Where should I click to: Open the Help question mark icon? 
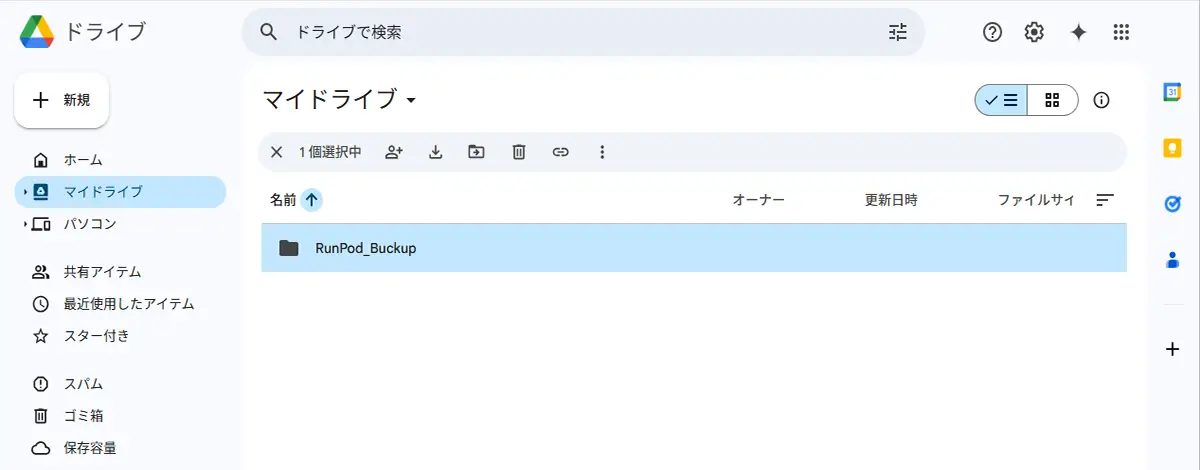coord(992,32)
